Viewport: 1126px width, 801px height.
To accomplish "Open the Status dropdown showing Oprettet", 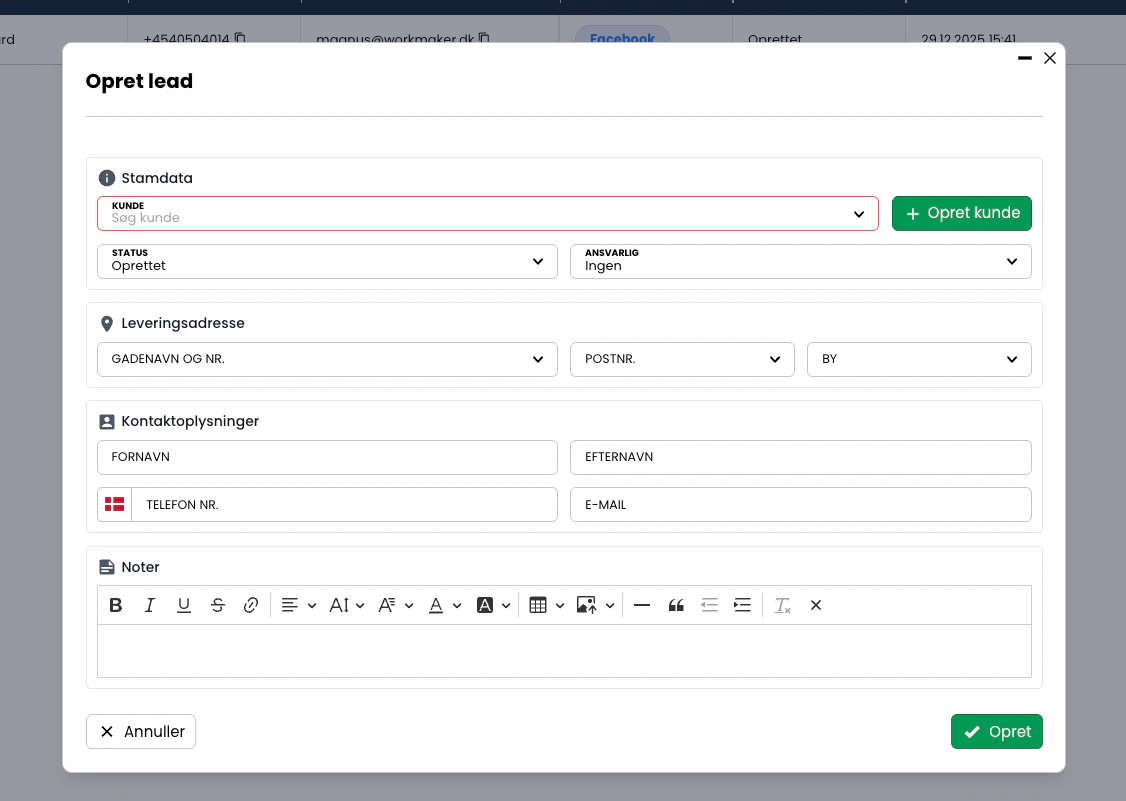I will click(327, 261).
